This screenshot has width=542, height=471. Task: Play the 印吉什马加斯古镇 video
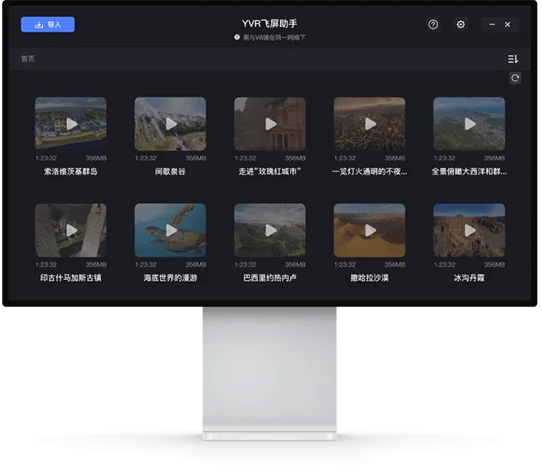(71, 230)
